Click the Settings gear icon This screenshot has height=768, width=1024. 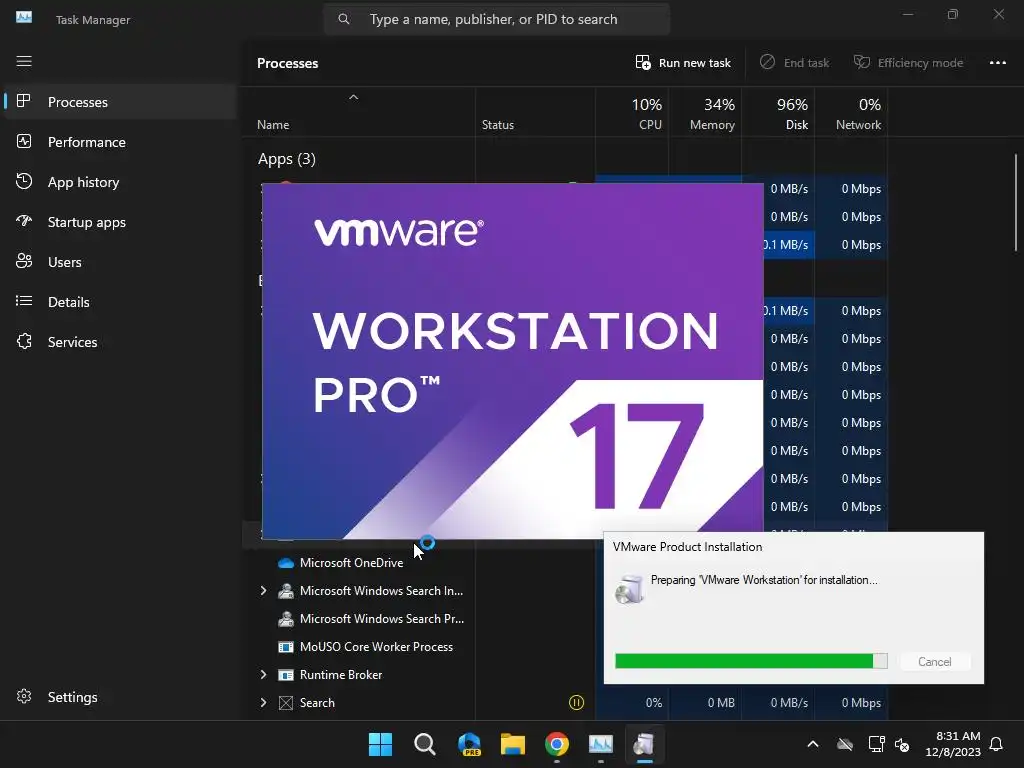tap(24, 696)
